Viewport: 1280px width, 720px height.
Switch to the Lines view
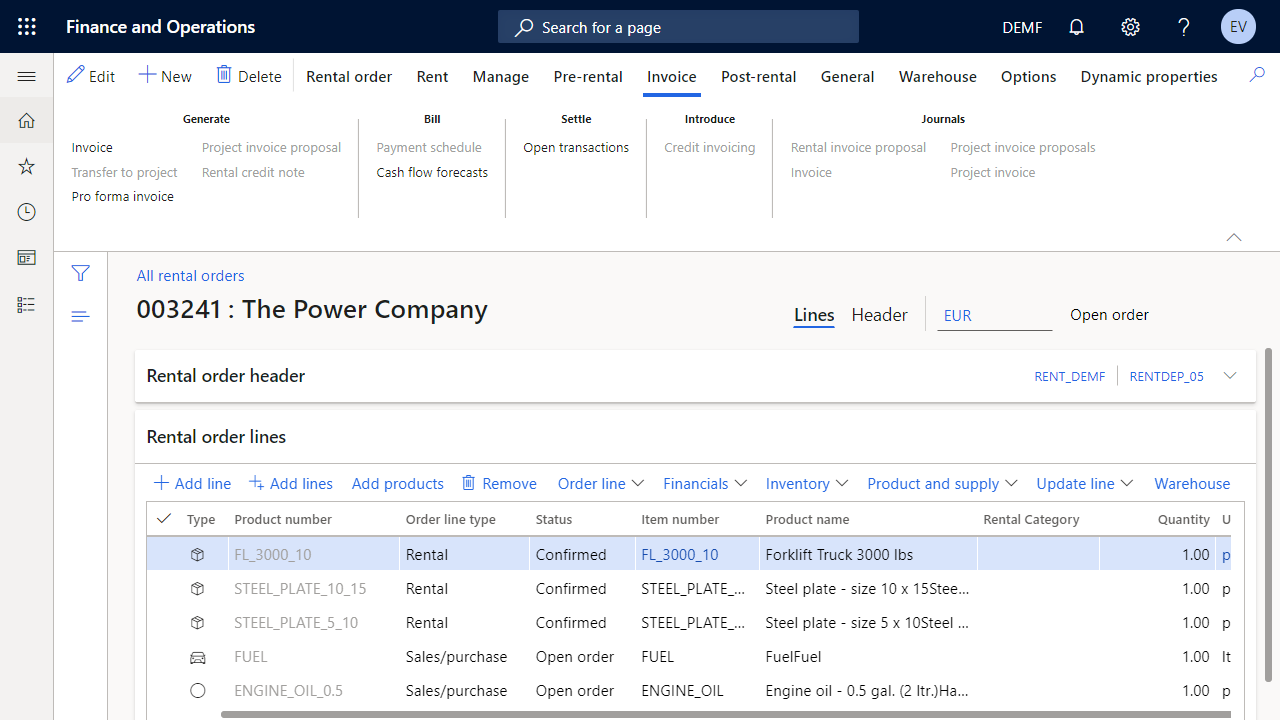coord(814,315)
